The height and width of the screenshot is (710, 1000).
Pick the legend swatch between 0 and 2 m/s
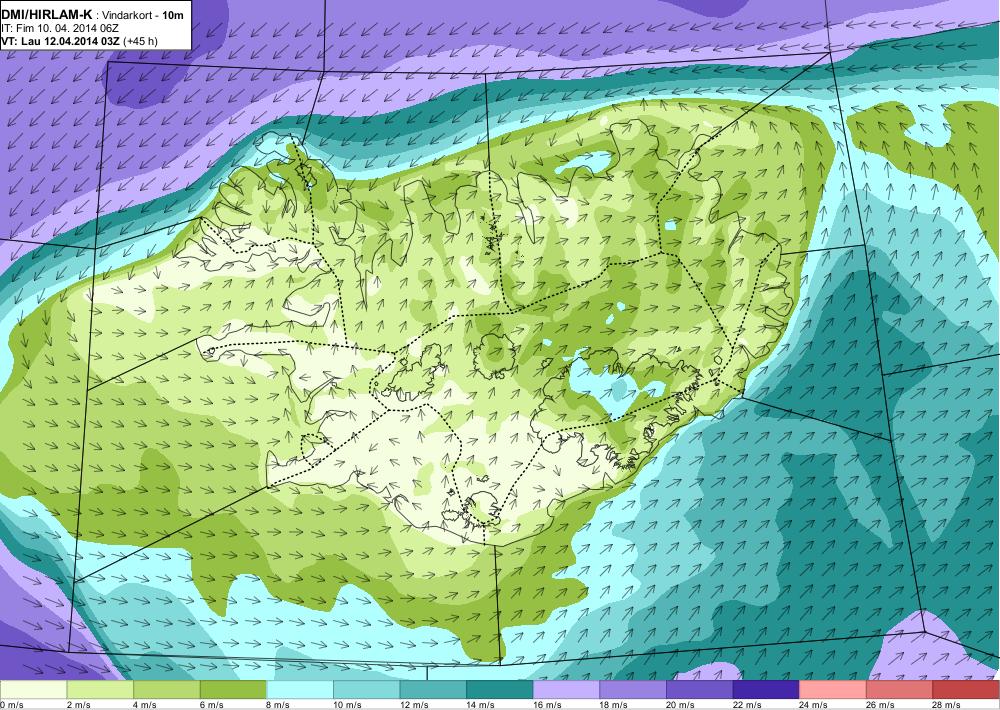(33, 689)
